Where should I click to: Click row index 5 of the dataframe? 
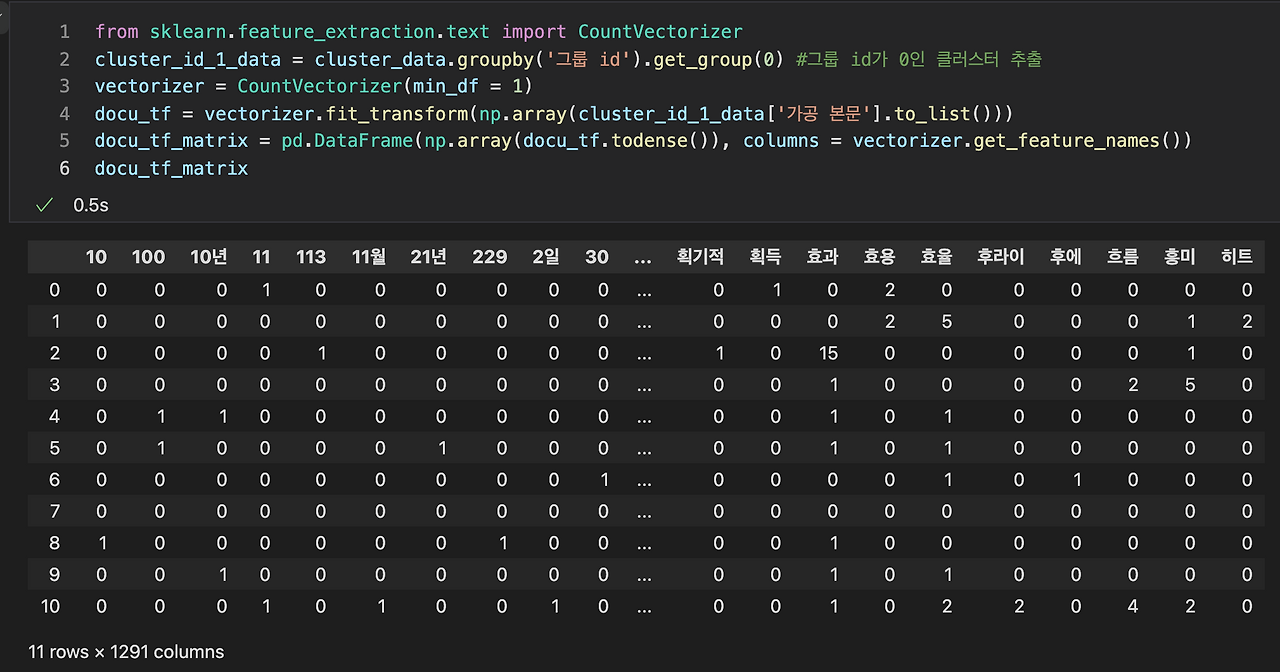pyautogui.click(x=55, y=448)
